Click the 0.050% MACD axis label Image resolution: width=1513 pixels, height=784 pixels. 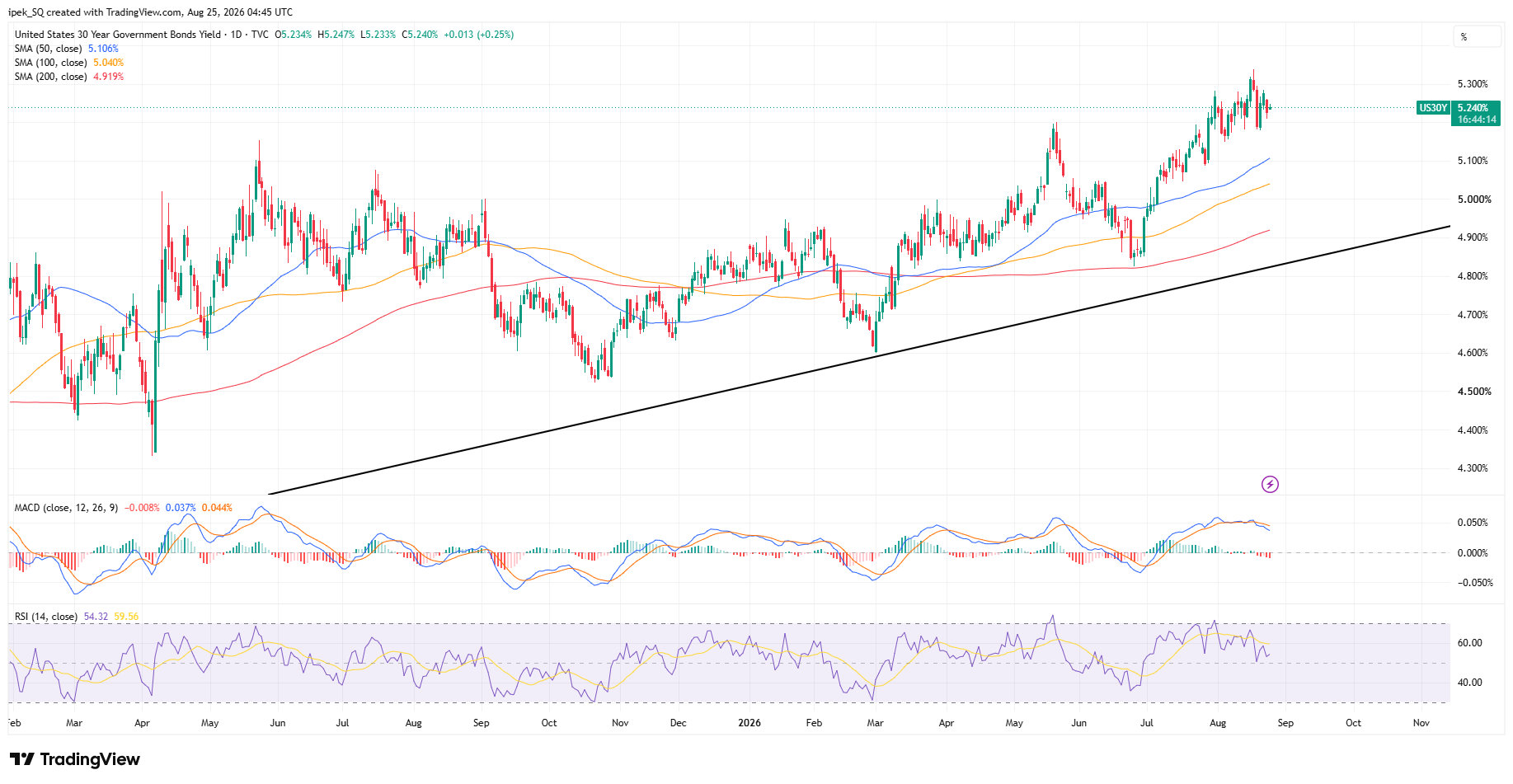point(1473,523)
